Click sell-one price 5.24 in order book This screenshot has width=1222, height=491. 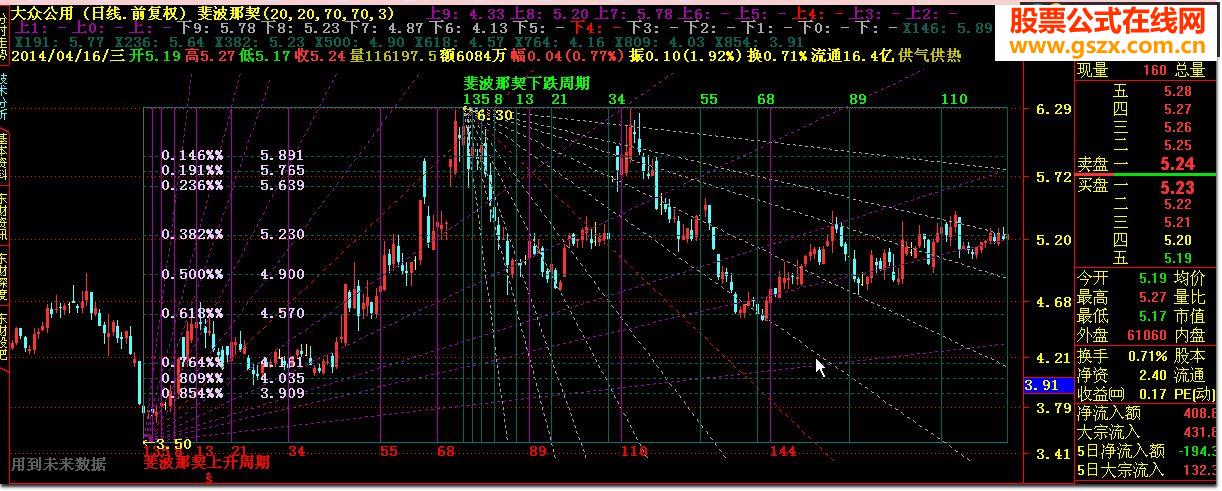coord(1177,163)
